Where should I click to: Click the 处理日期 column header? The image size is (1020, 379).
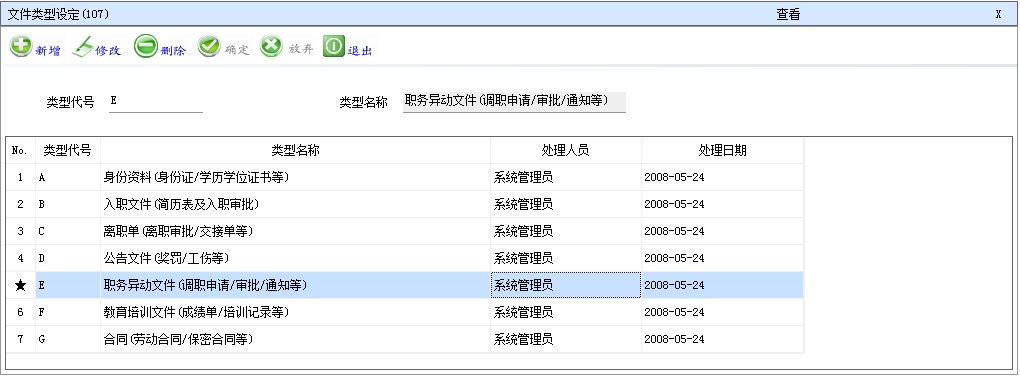(723, 150)
